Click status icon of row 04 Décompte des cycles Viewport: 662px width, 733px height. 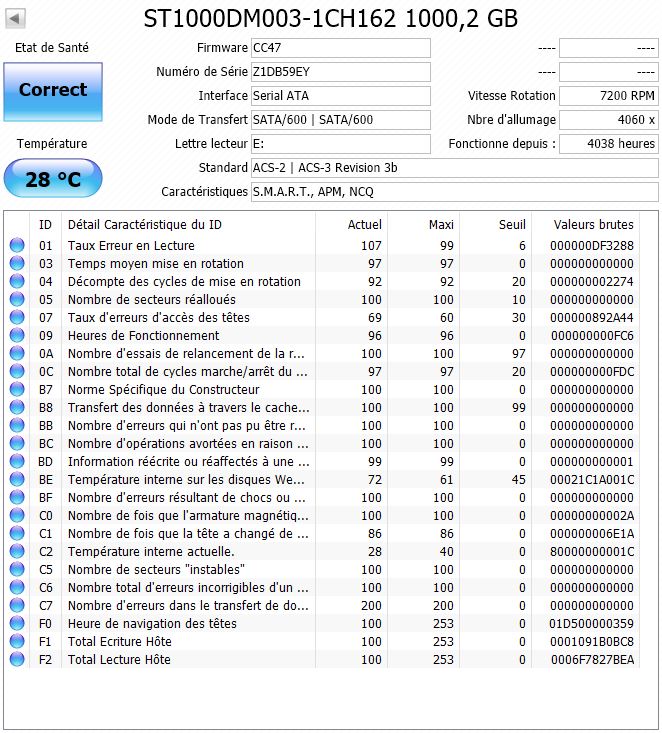[x=17, y=281]
